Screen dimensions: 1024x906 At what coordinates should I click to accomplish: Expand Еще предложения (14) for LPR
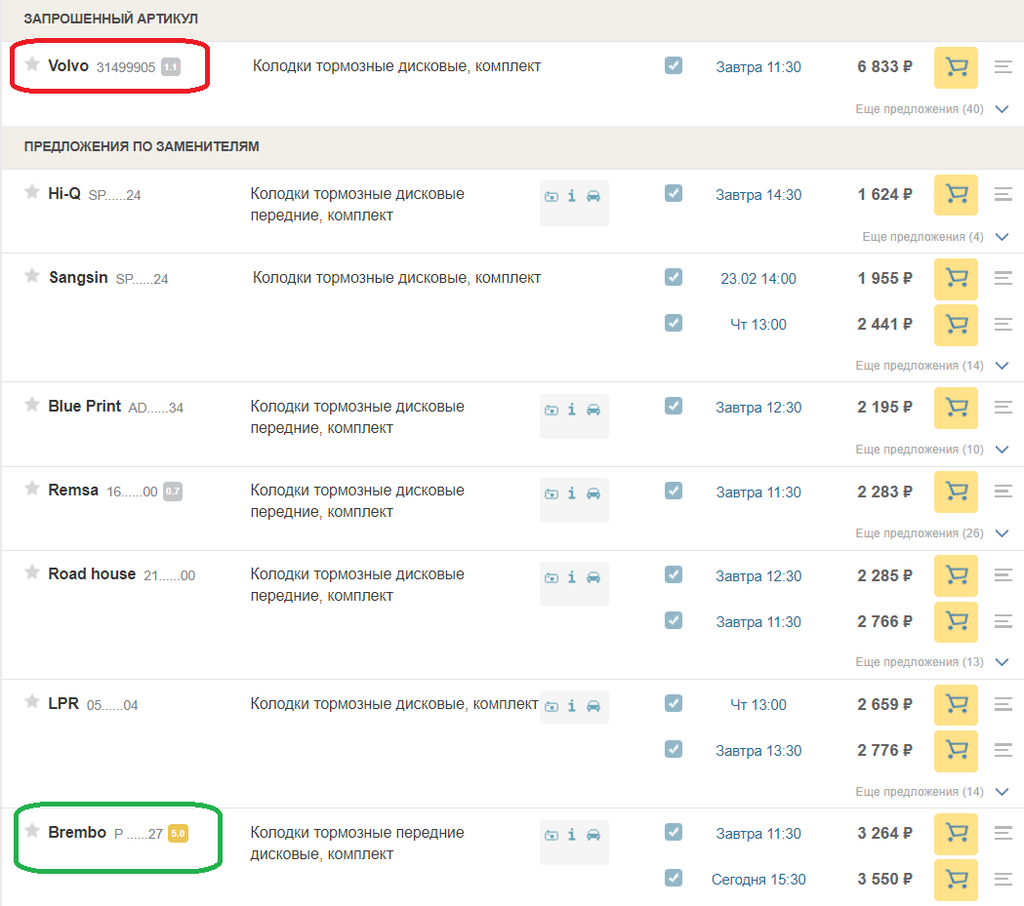point(932,792)
